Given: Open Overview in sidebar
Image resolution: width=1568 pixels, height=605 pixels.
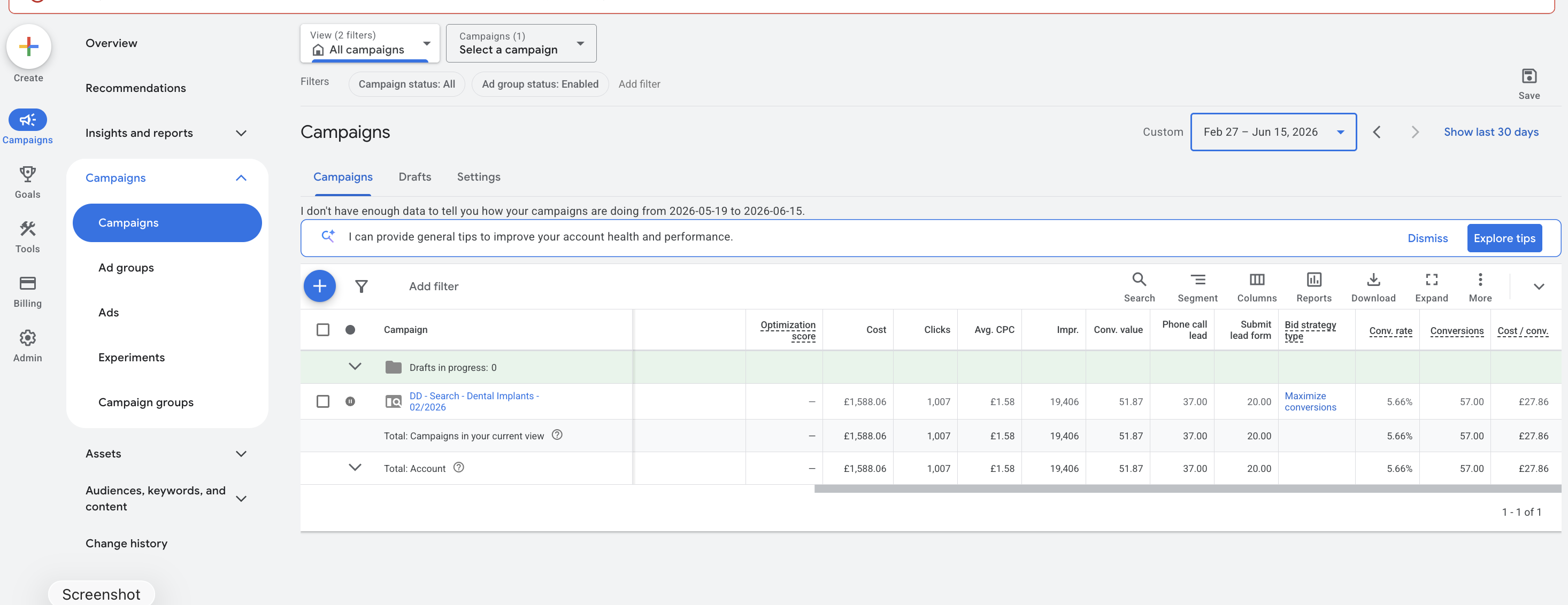Looking at the screenshot, I should [x=111, y=43].
